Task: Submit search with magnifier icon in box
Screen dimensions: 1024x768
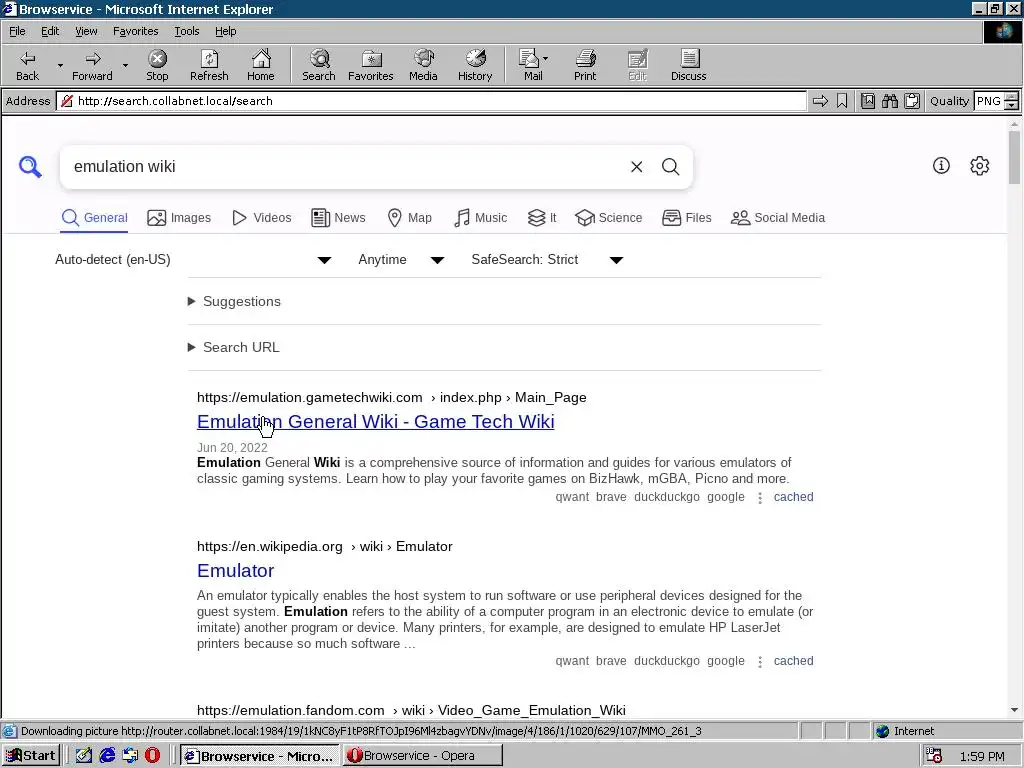Action: 671,167
